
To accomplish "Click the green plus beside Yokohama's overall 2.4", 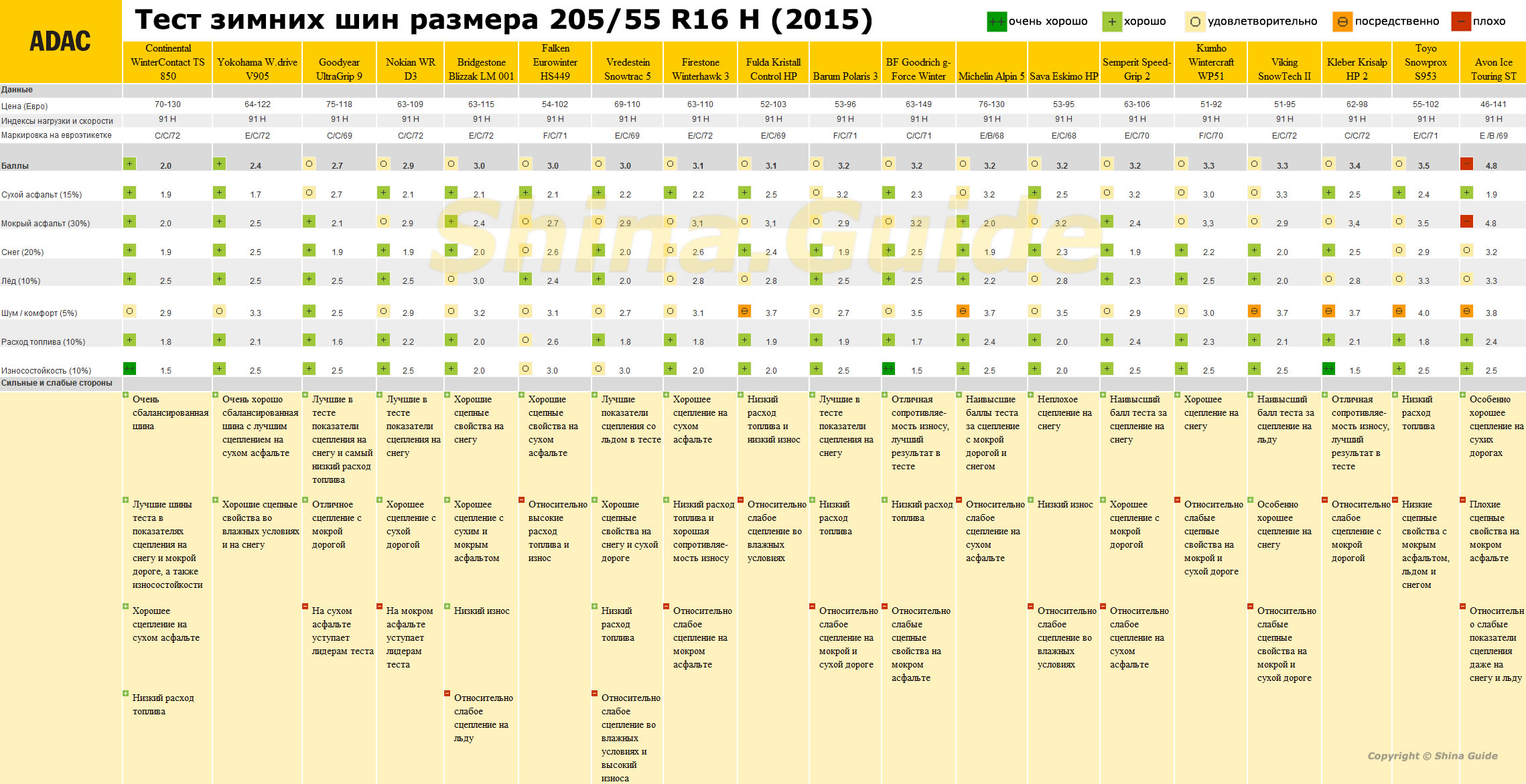I will (x=219, y=164).
